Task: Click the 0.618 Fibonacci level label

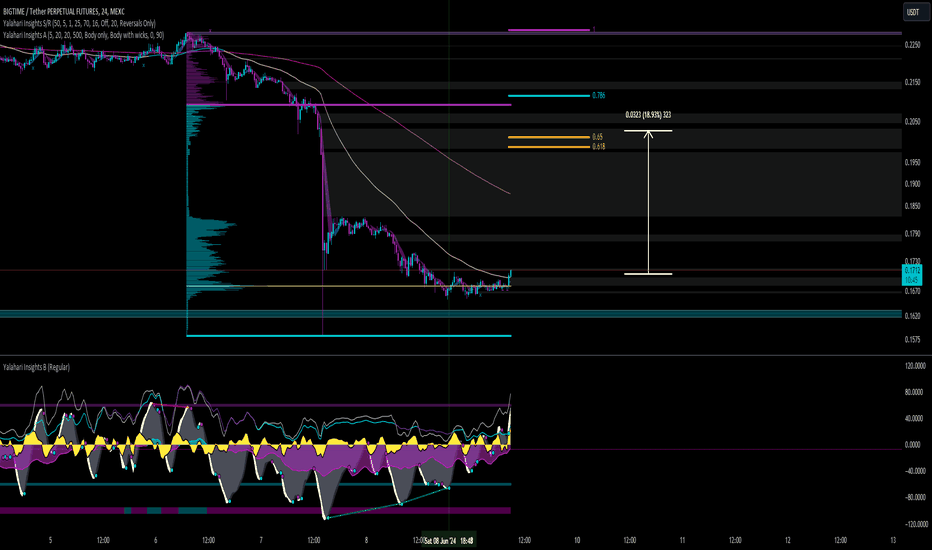Action: [599, 146]
